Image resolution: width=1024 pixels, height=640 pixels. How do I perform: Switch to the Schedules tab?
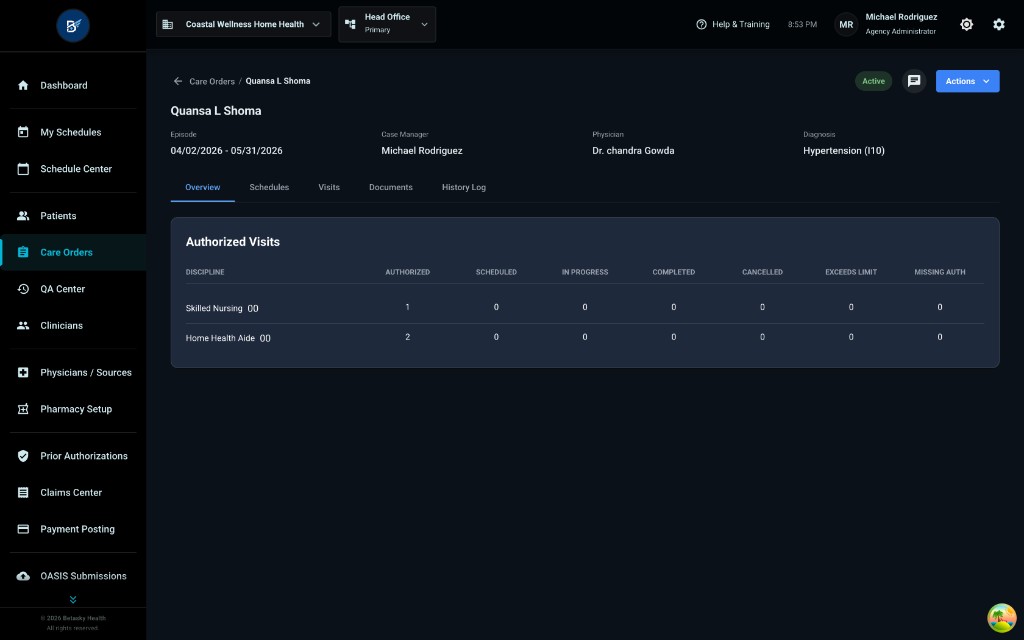pyautogui.click(x=269, y=187)
